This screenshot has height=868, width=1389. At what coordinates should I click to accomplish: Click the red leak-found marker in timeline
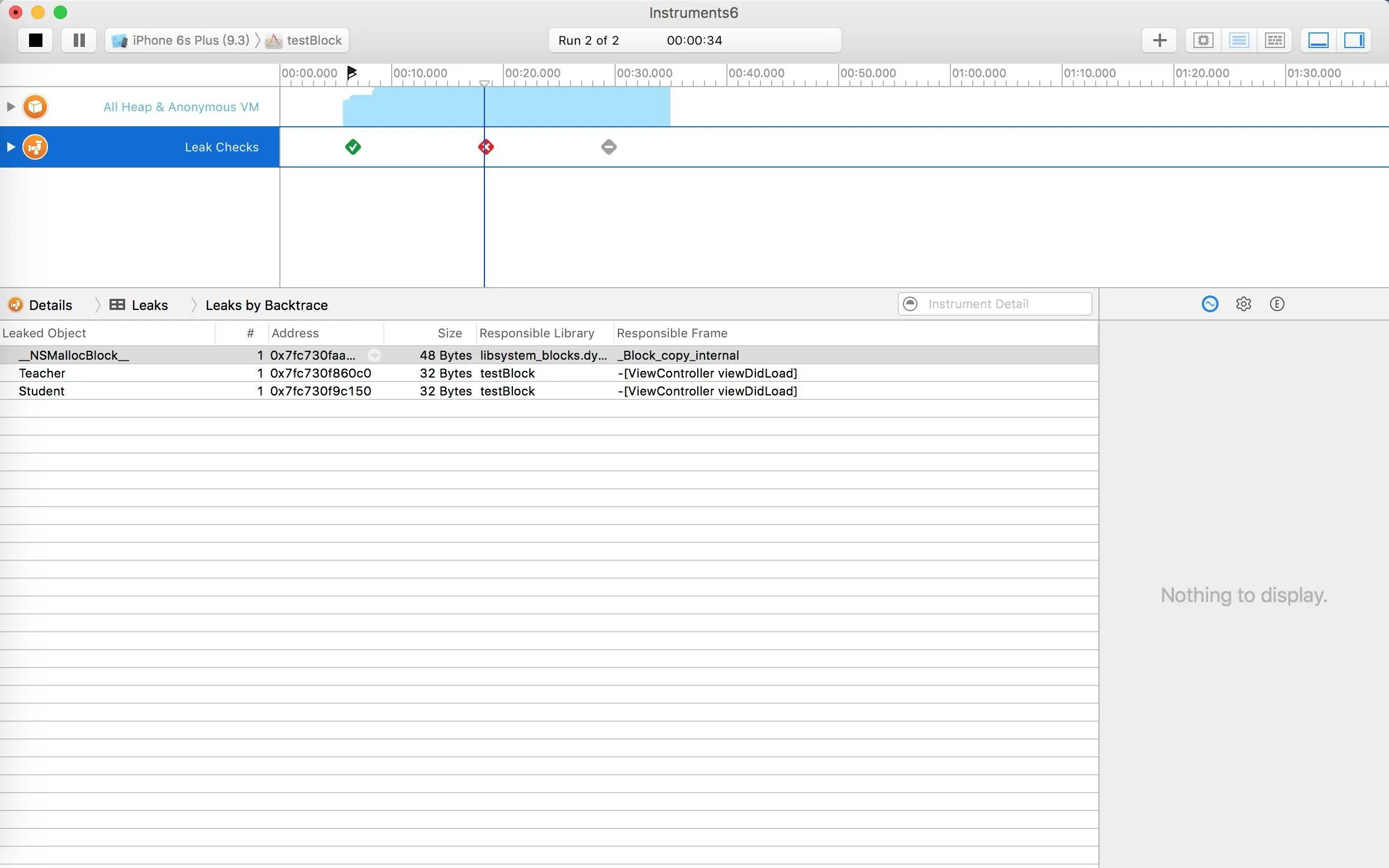click(486, 147)
